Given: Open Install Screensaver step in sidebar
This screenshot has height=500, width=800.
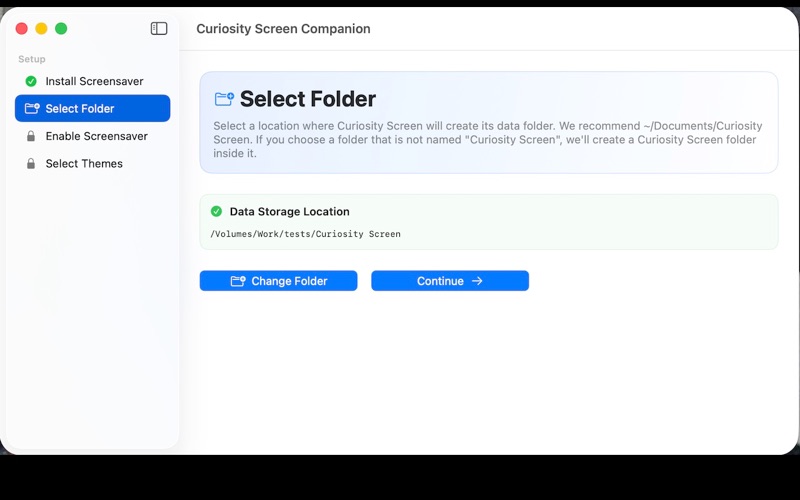Looking at the screenshot, I should coord(92,81).
